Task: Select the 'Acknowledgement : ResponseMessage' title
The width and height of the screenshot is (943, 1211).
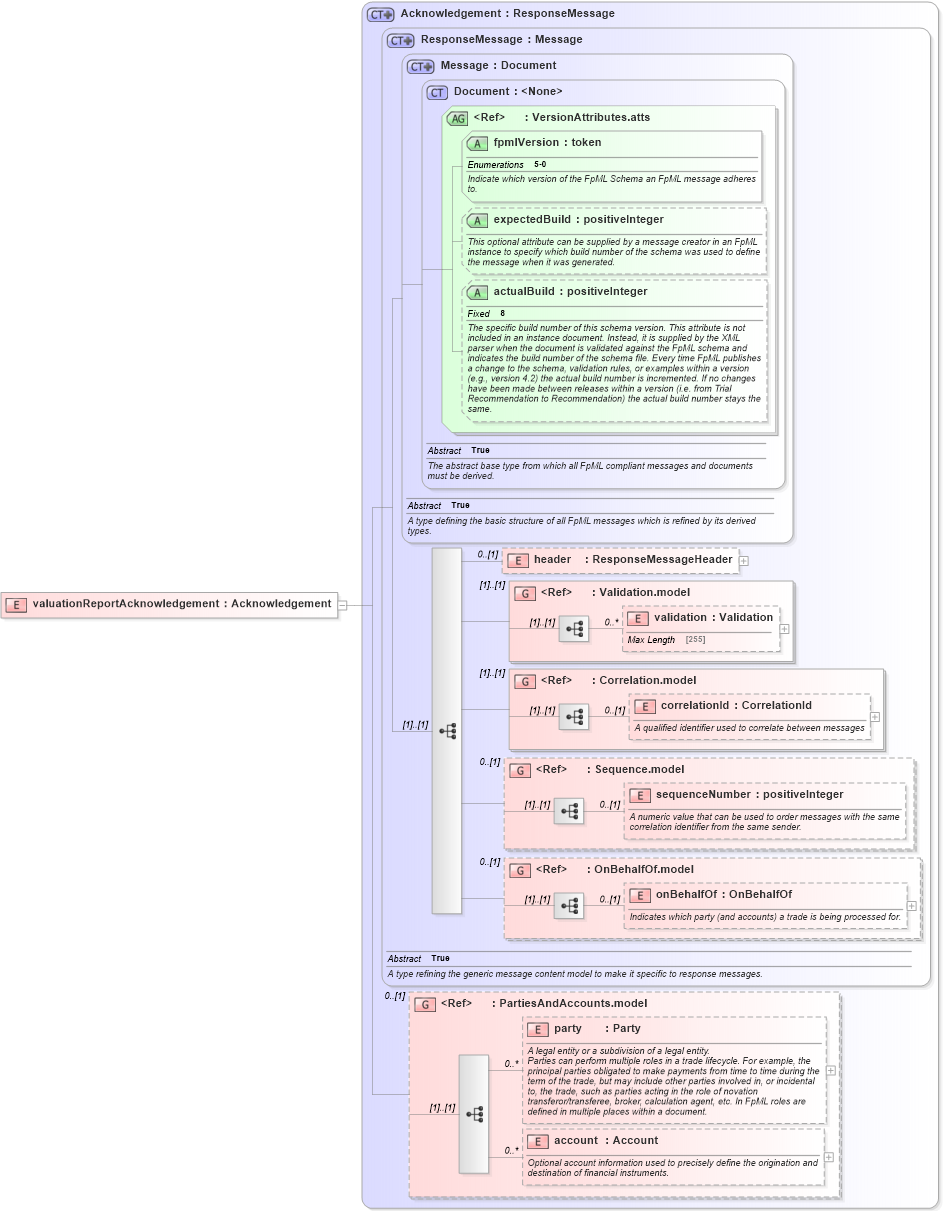Action: click(x=508, y=14)
